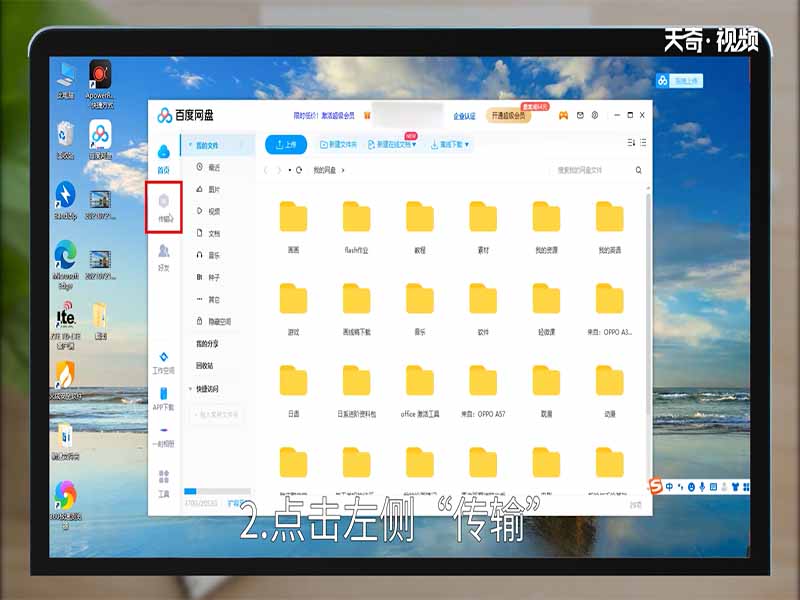Click the game controller icon in title bar
The image size is (800, 600).
[562, 115]
